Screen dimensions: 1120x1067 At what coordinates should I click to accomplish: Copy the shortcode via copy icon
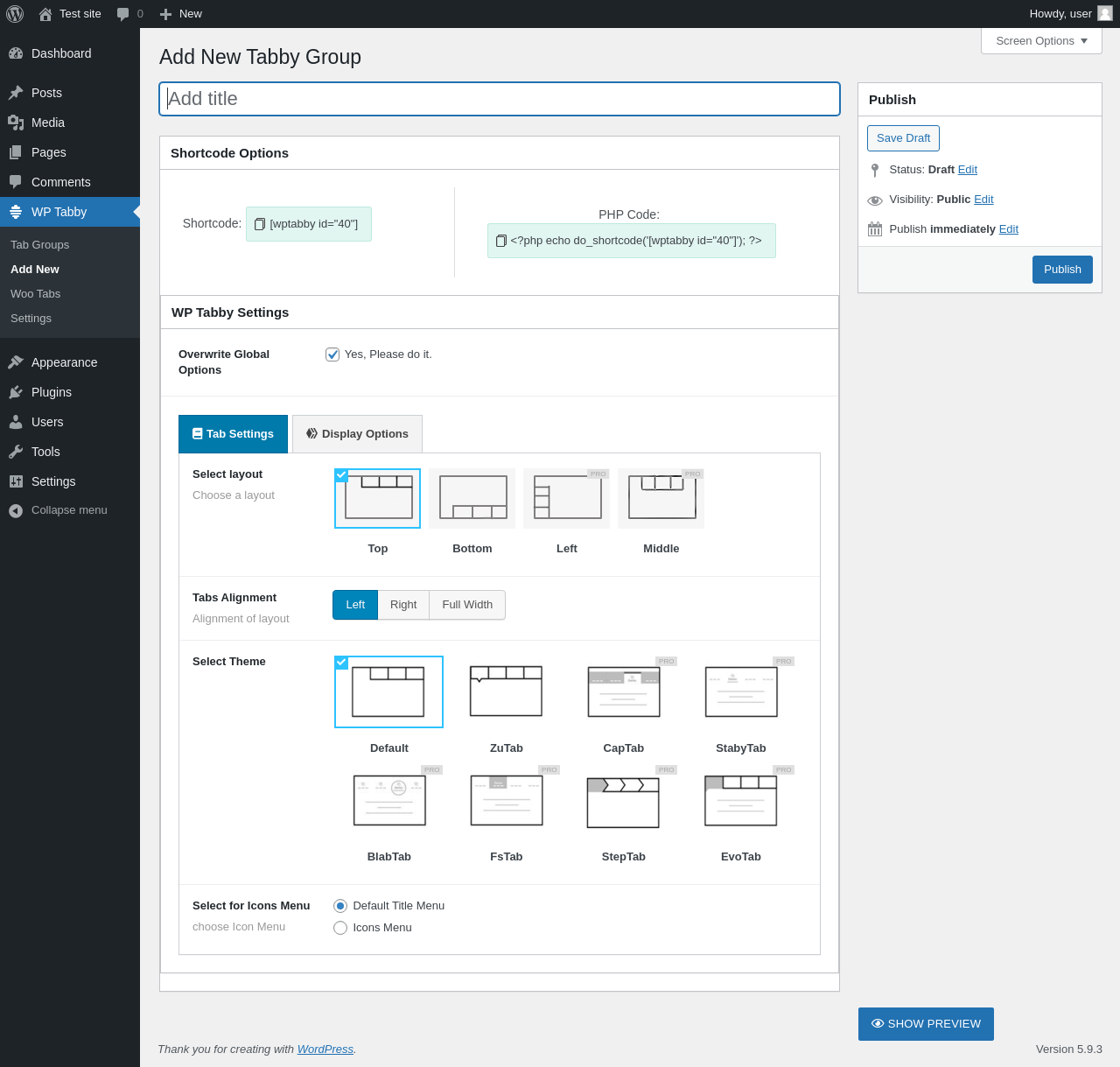click(x=260, y=224)
